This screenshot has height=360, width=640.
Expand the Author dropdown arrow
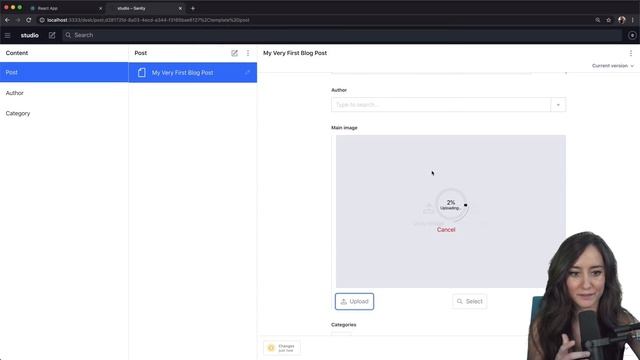point(558,105)
